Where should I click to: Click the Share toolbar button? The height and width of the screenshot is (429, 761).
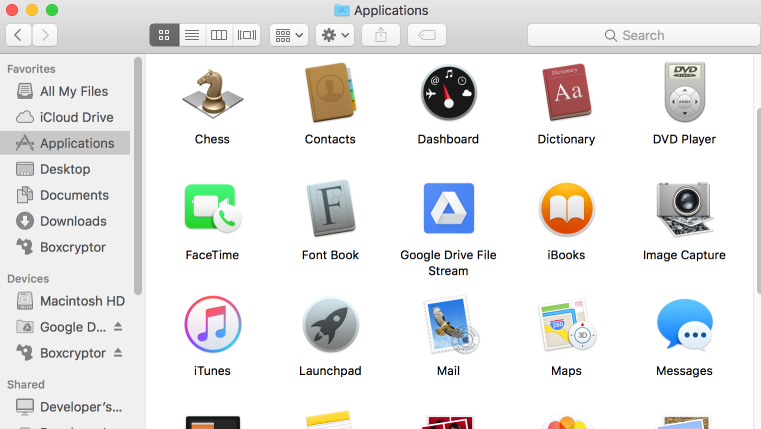click(x=381, y=35)
